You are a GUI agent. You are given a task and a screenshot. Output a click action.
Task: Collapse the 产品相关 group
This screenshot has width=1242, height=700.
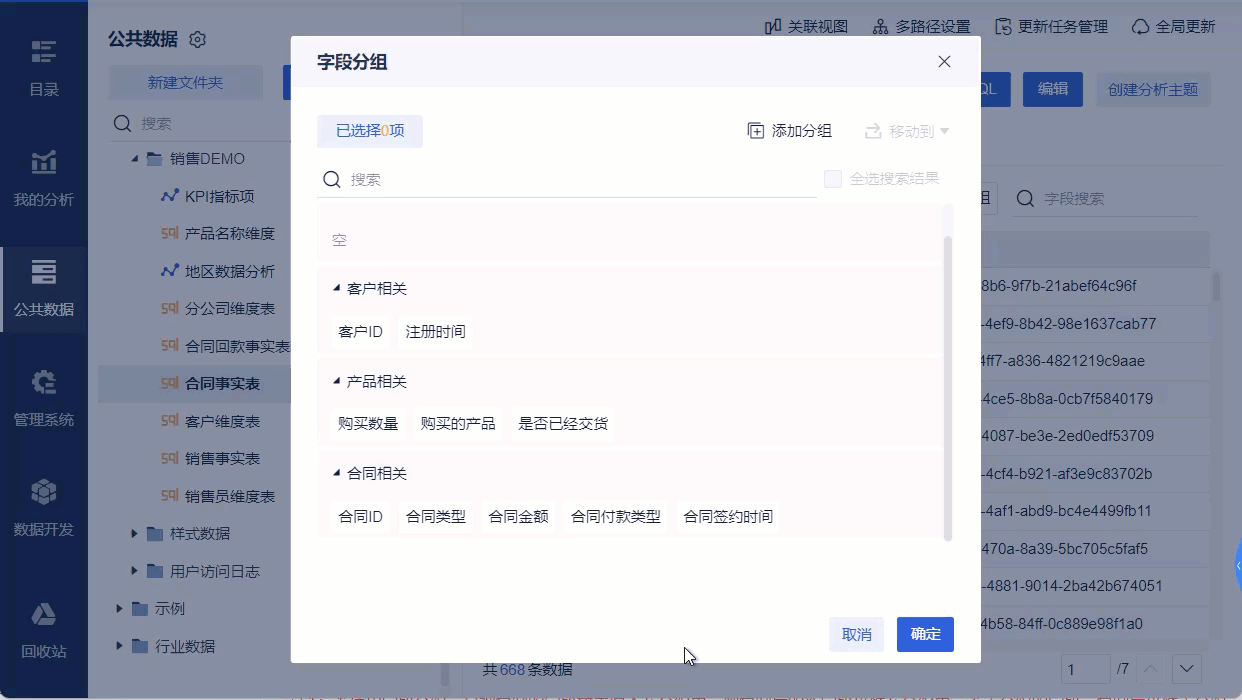pos(337,382)
